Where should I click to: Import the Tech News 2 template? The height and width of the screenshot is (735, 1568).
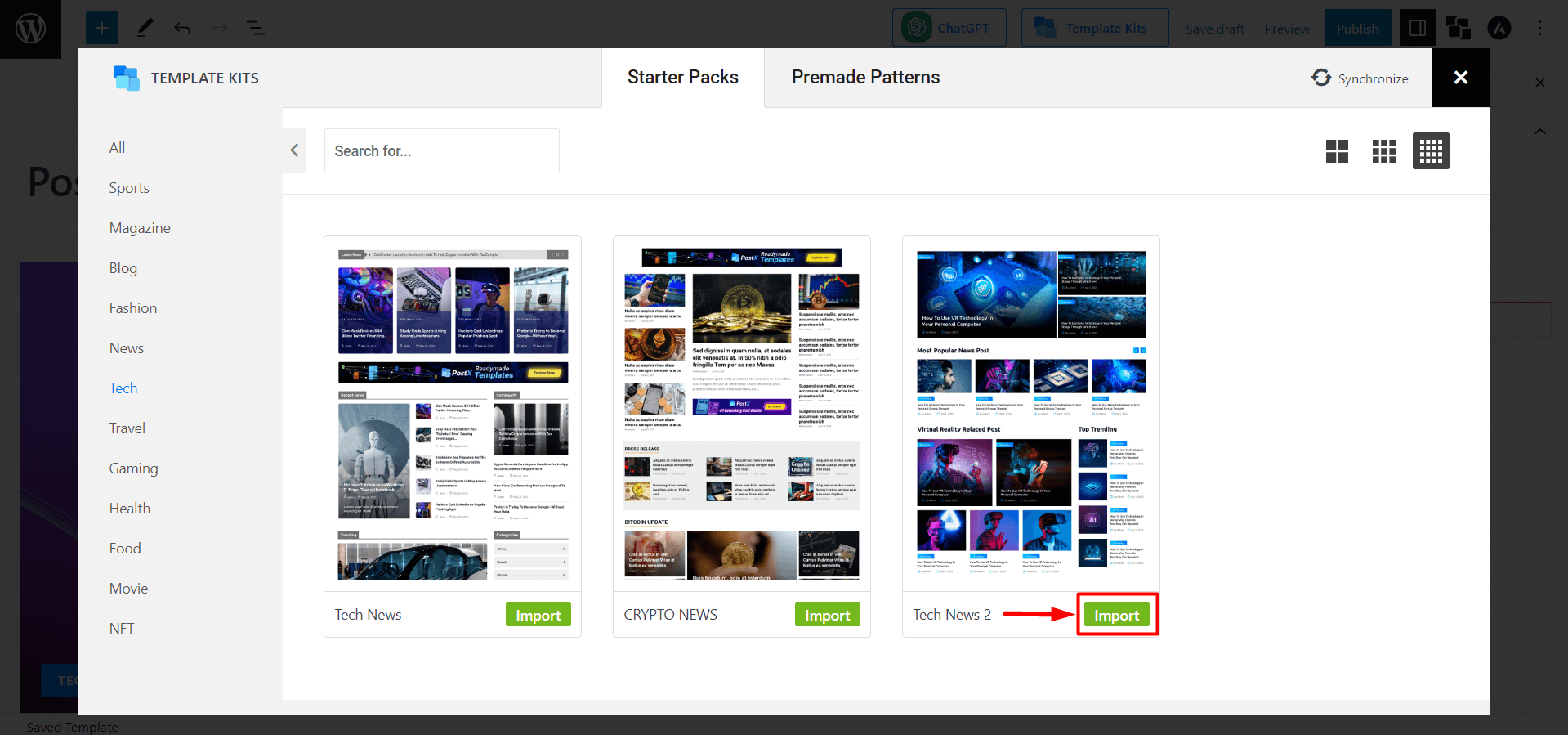tap(1116, 615)
